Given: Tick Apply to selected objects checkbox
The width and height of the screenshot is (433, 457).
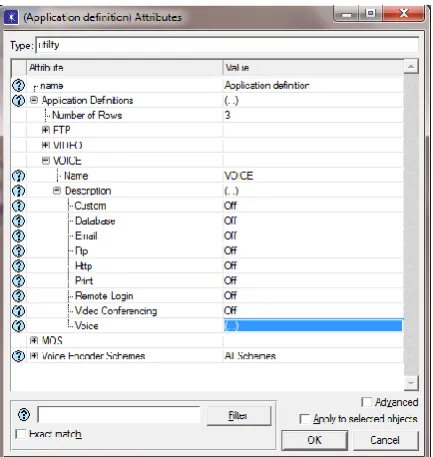Looking at the screenshot, I should click(x=304, y=419).
